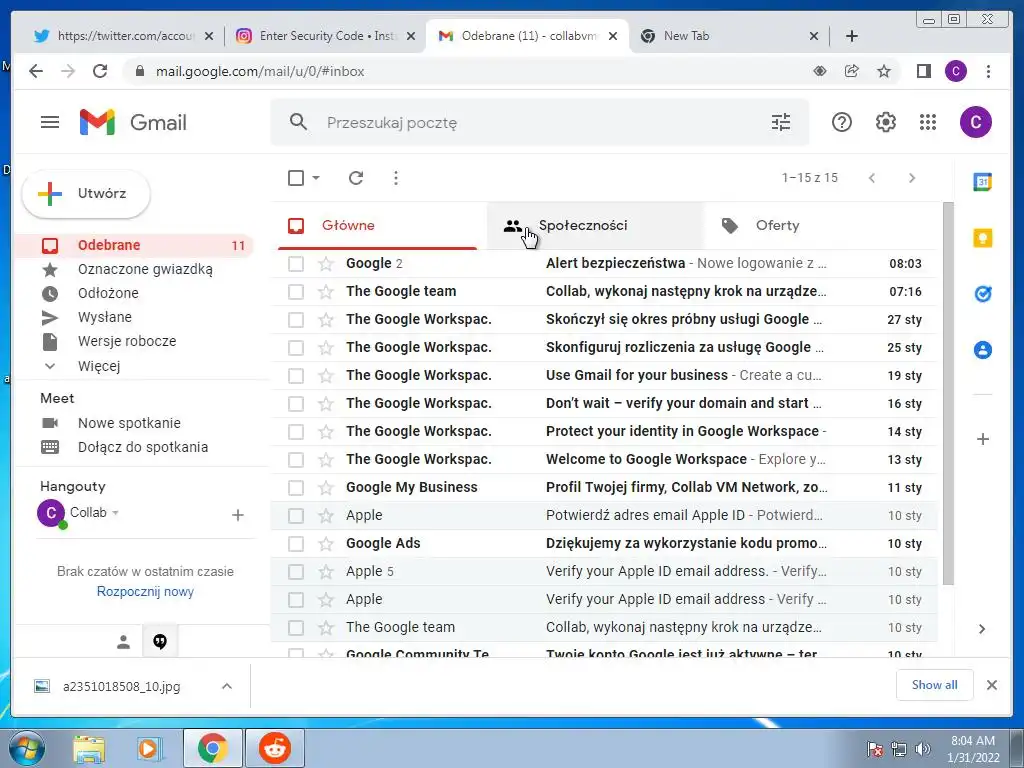Image resolution: width=1024 pixels, height=768 pixels.
Task: Start a new Hangouts chat with the plus icon
Action: [x=238, y=515]
